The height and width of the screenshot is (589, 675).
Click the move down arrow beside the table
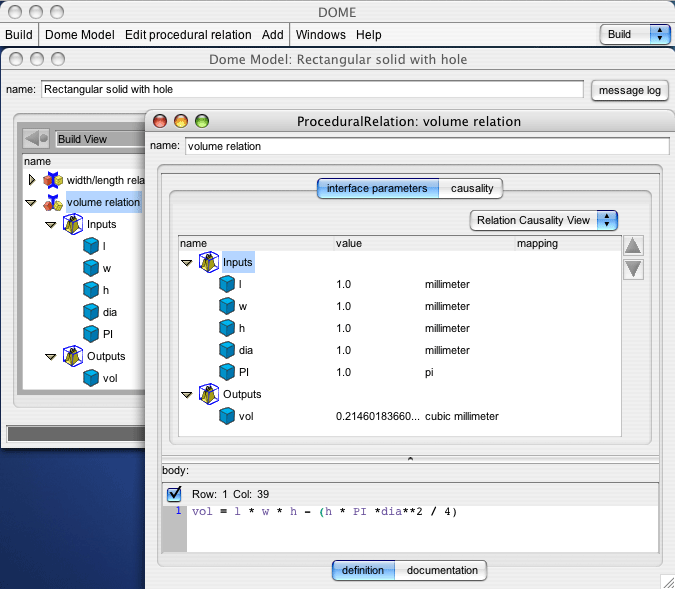click(633, 270)
